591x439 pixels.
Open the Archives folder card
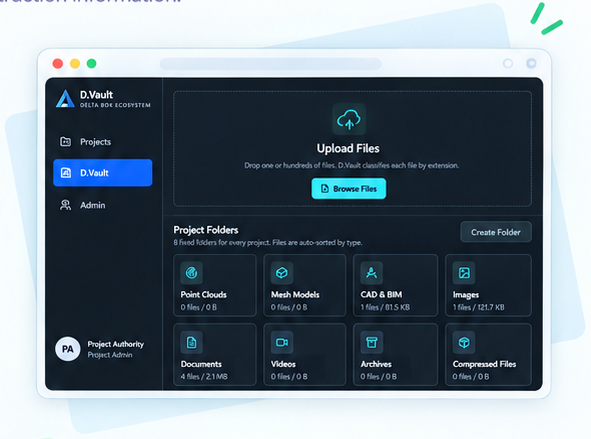tap(395, 355)
